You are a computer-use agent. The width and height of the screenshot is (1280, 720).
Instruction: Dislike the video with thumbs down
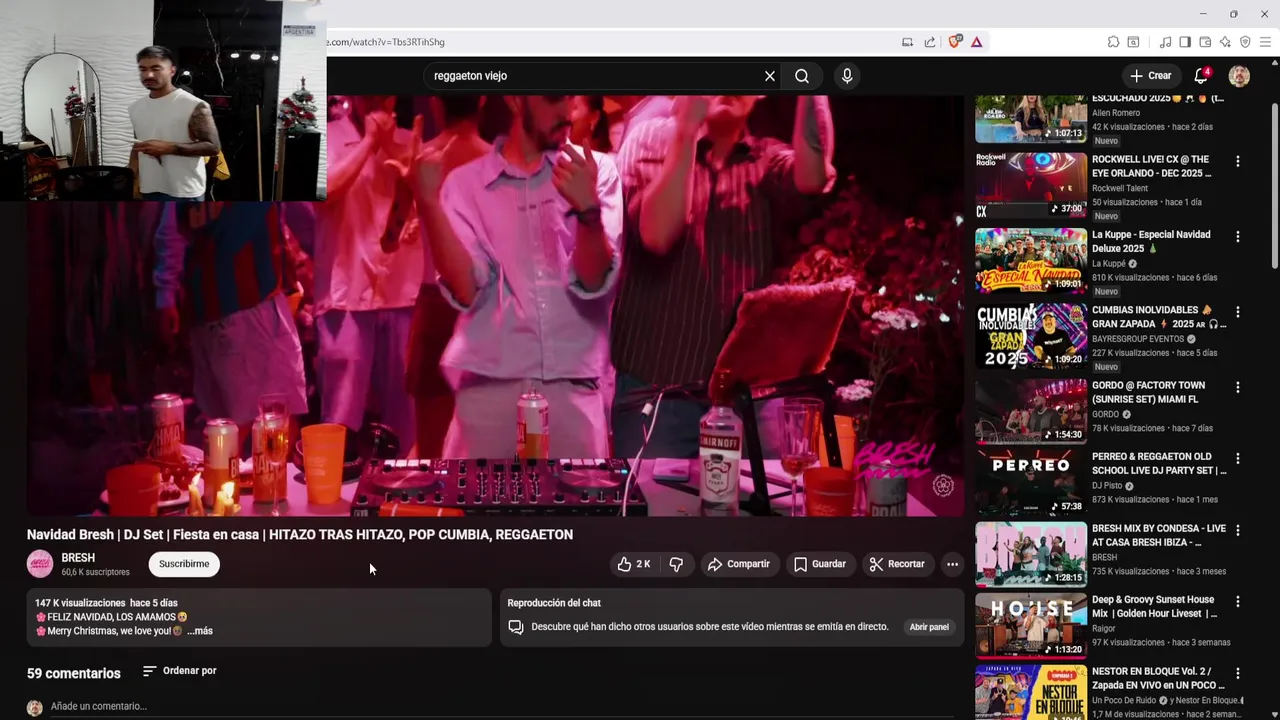(676, 564)
